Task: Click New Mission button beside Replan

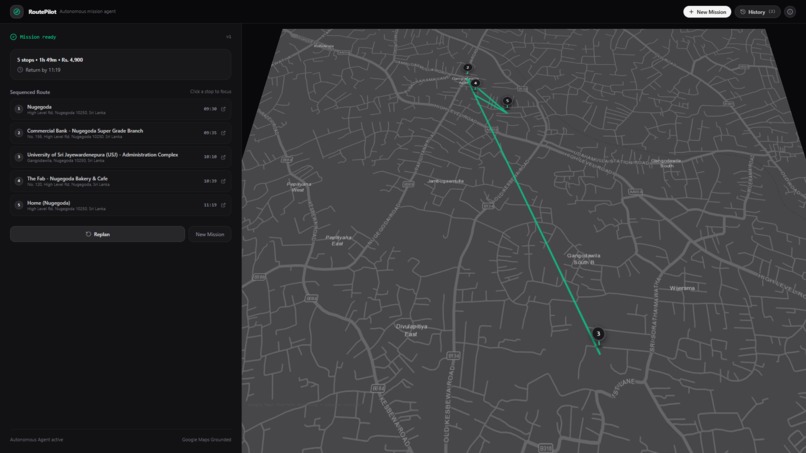Action: 210,234
